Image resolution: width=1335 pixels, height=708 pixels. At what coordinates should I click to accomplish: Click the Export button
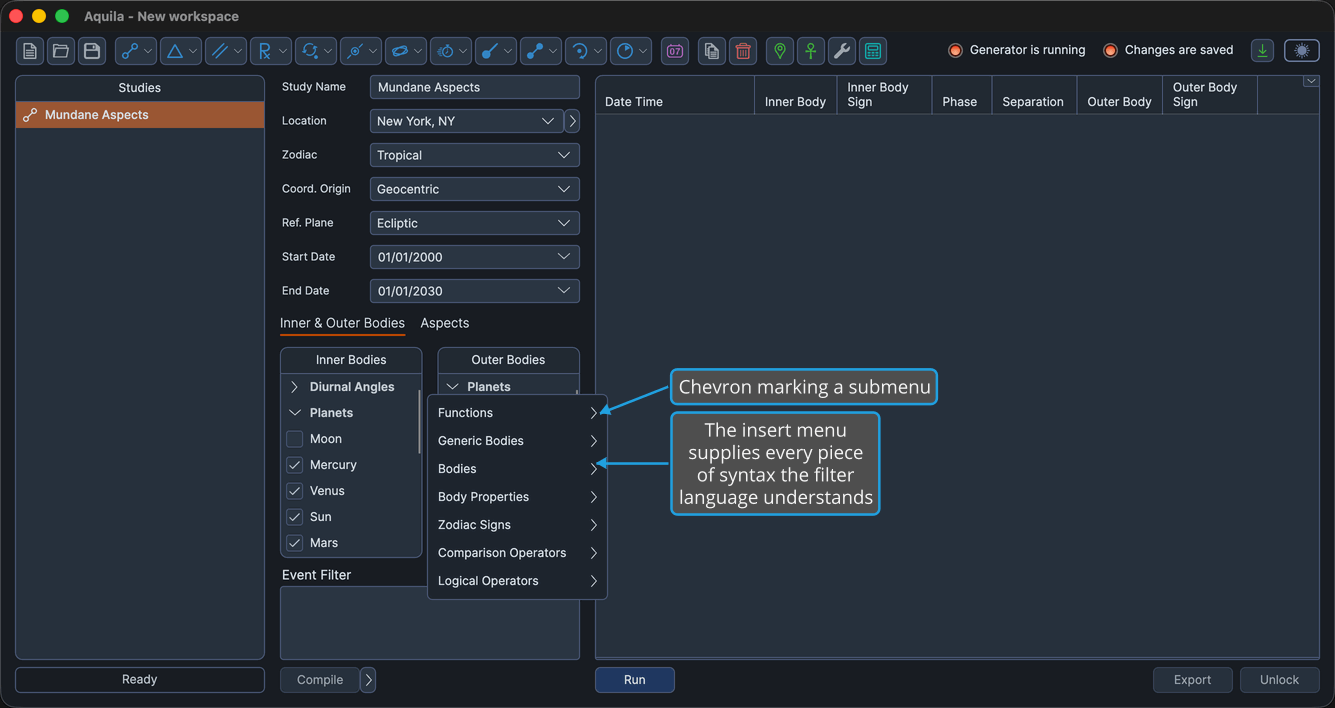coord(1192,680)
